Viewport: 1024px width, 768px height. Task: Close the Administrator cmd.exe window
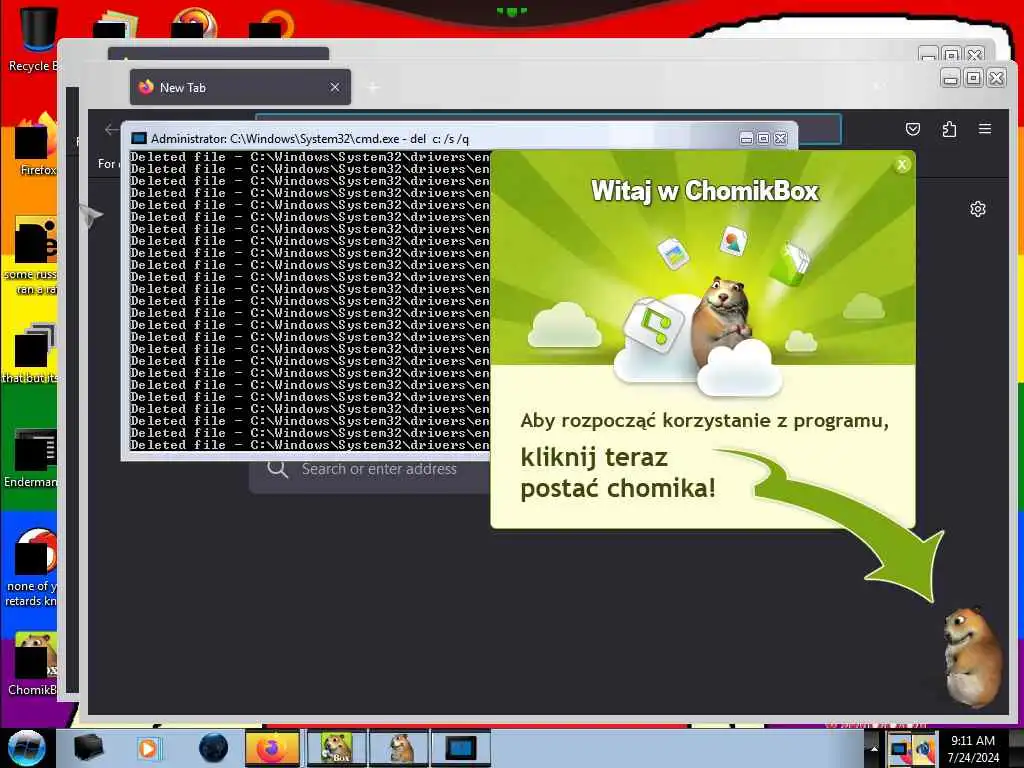click(x=780, y=138)
